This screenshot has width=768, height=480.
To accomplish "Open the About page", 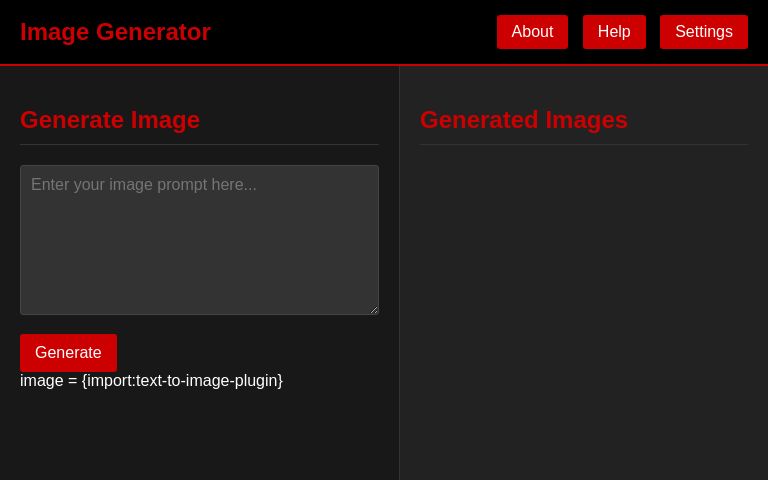I will point(532,32).
